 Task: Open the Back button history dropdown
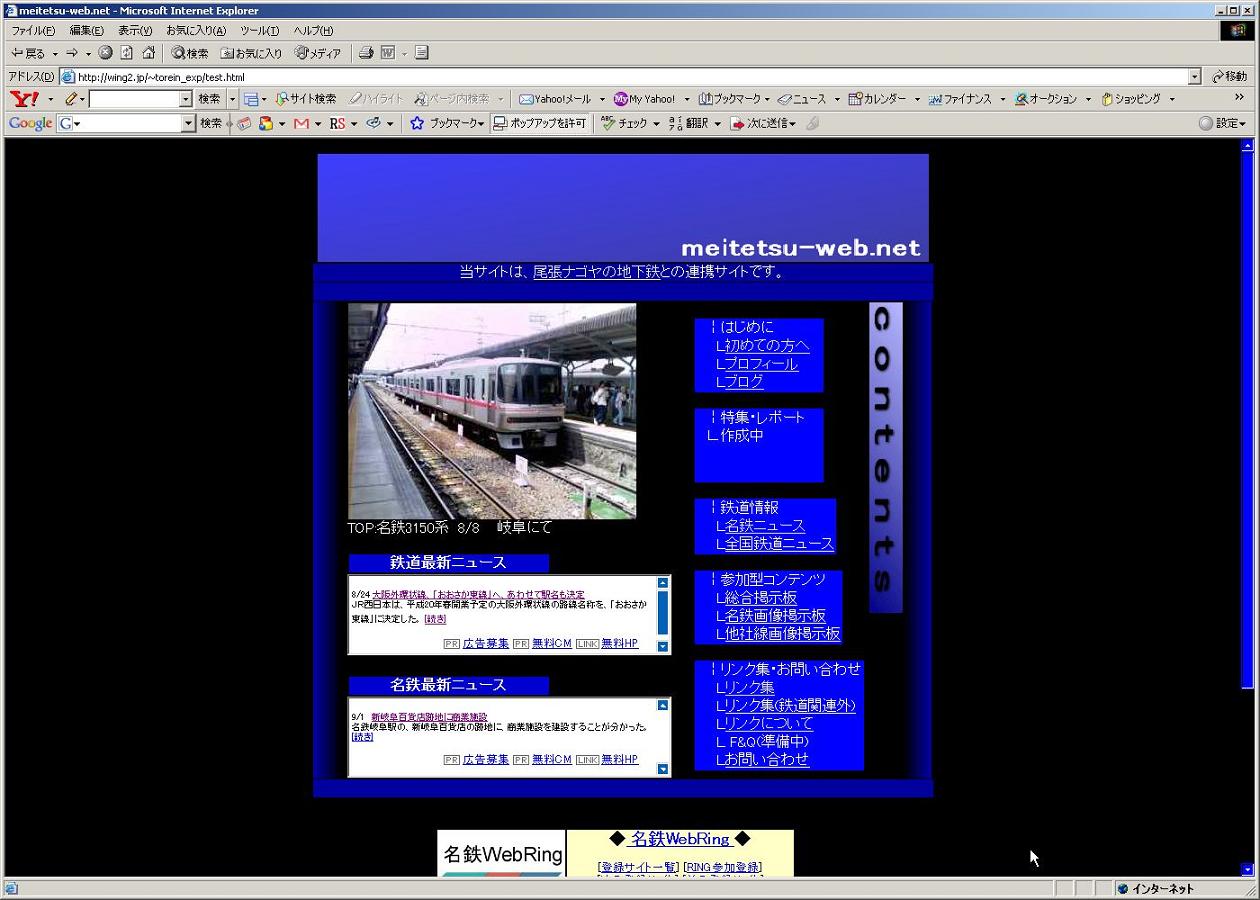pos(55,53)
